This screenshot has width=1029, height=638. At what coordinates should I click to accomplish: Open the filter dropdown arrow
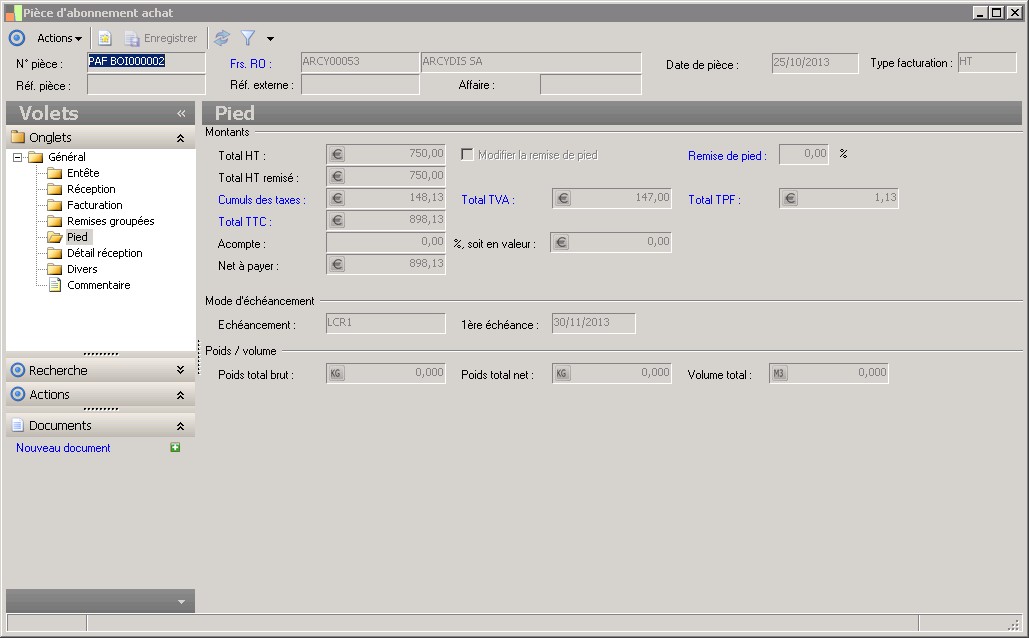[x=270, y=39]
